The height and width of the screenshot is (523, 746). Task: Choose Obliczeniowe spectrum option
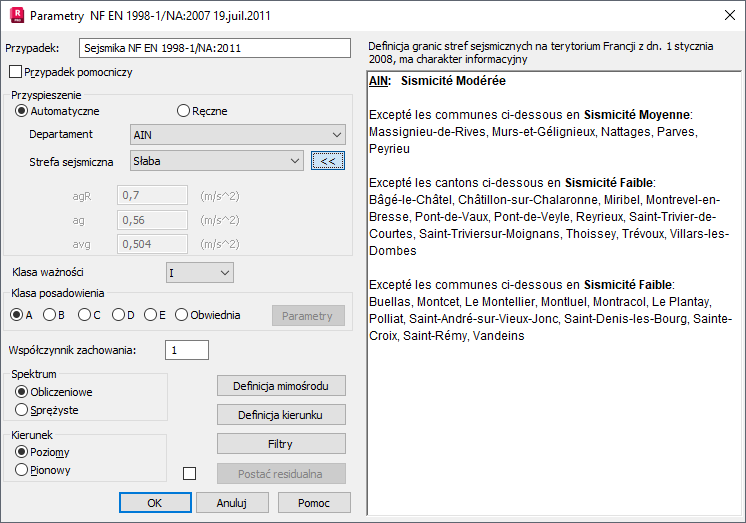(21, 392)
